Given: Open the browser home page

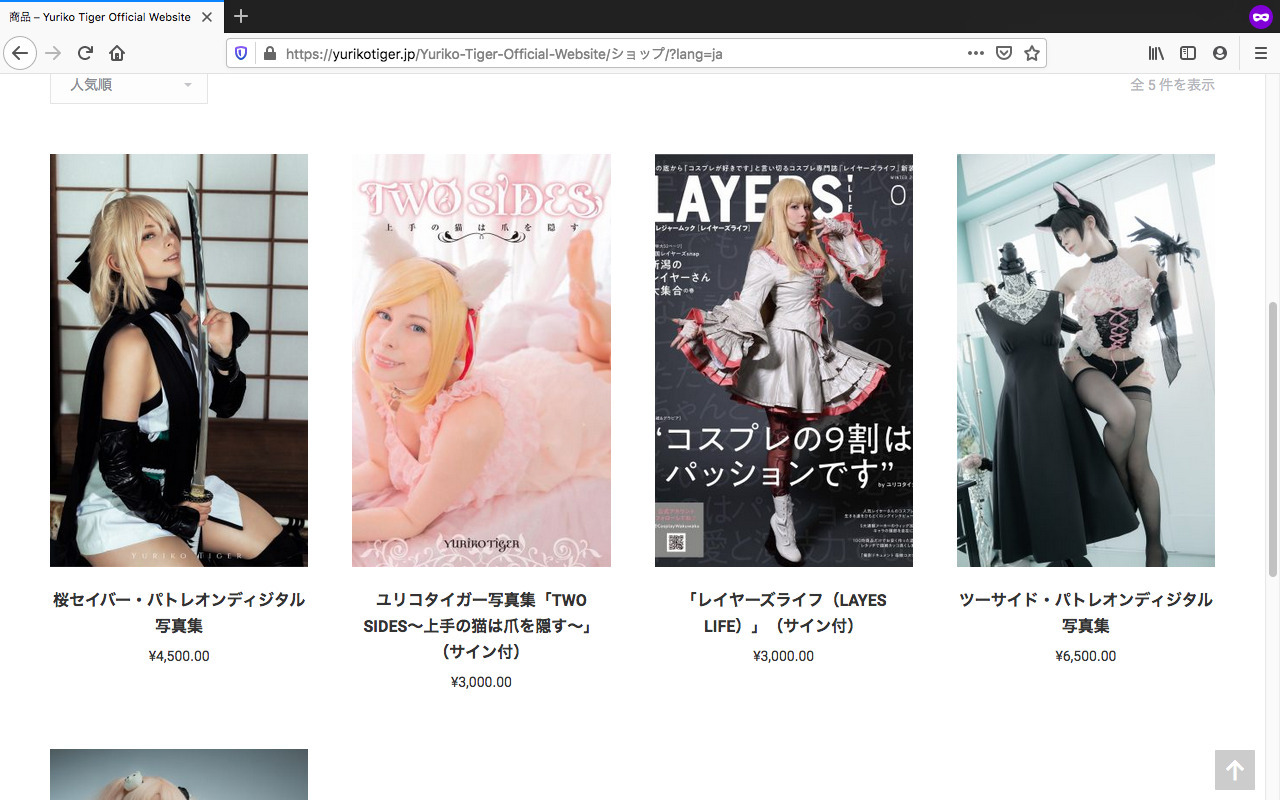Looking at the screenshot, I should coord(117,53).
